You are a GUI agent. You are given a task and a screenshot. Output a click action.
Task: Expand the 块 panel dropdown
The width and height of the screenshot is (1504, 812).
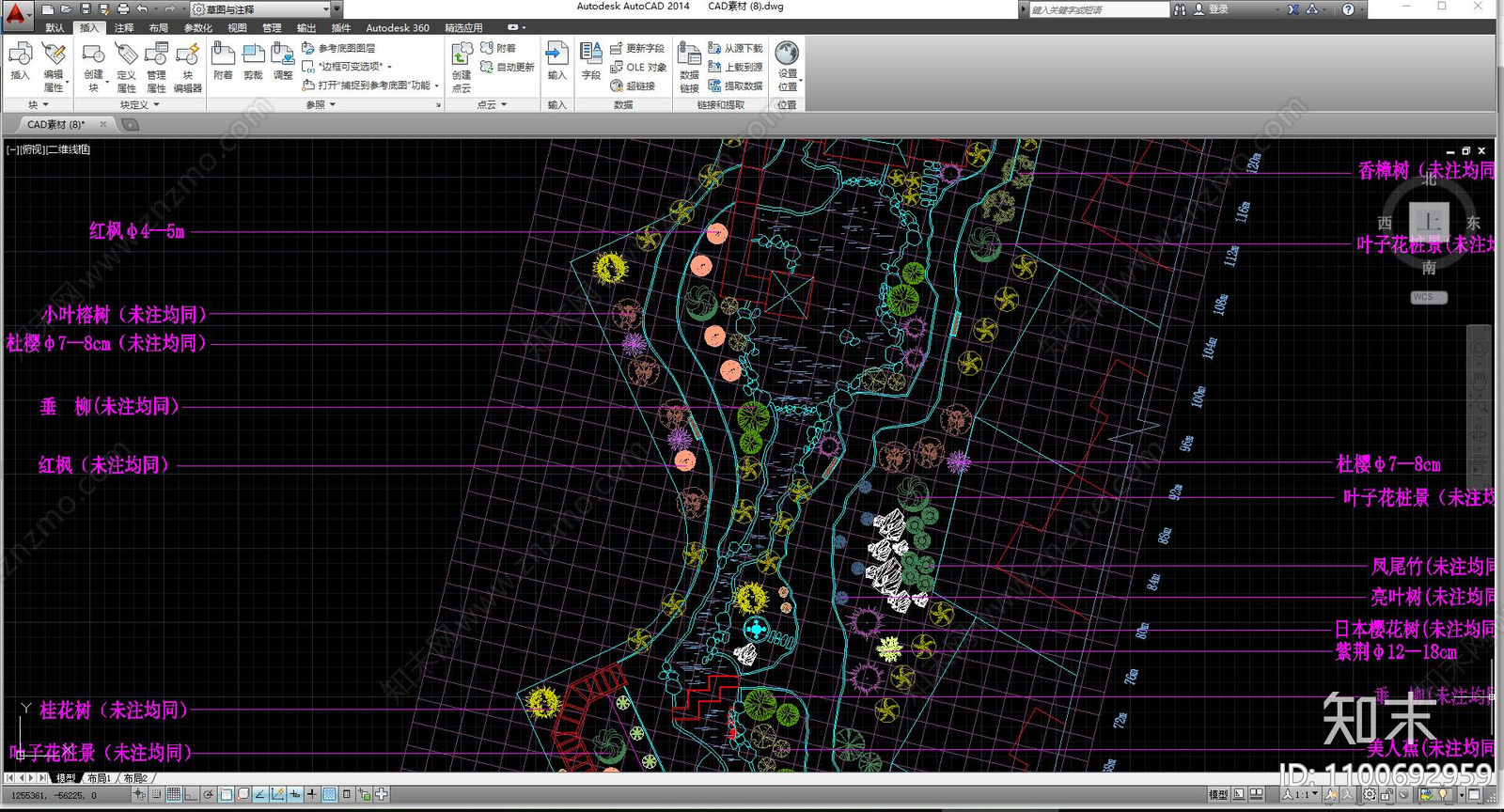point(38,105)
